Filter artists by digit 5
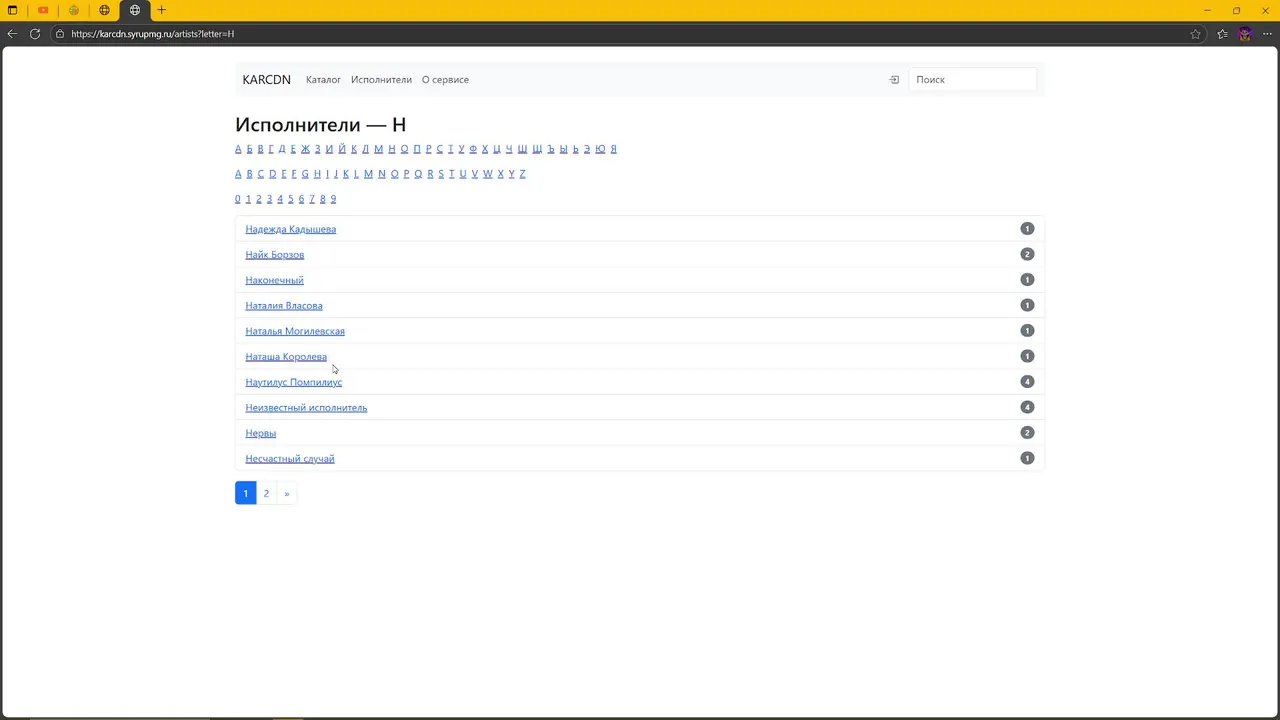Viewport: 1280px width, 720px height. point(290,199)
